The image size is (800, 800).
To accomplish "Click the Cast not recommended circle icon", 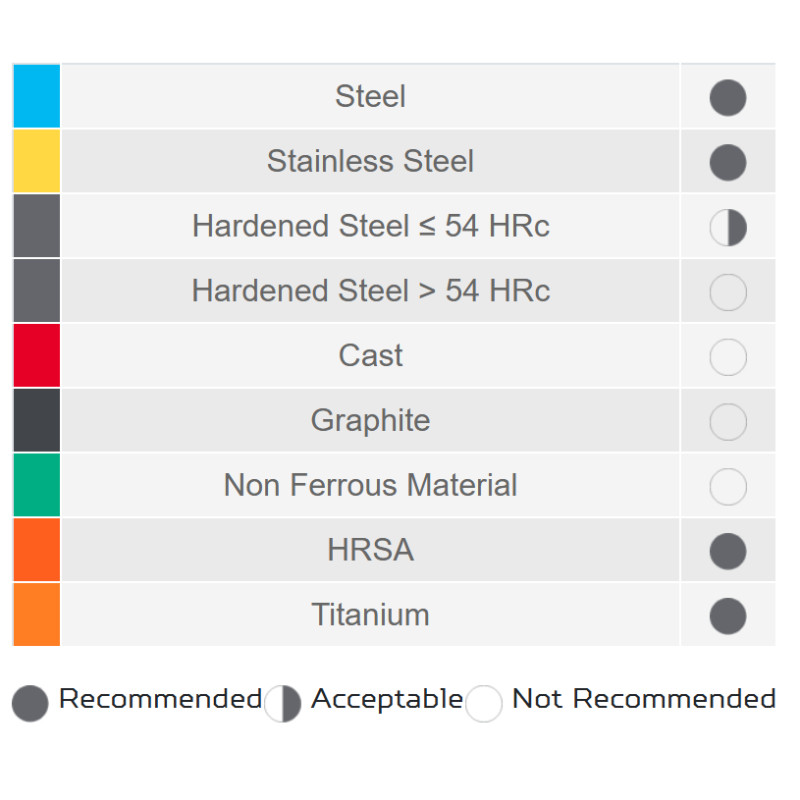I will (728, 357).
